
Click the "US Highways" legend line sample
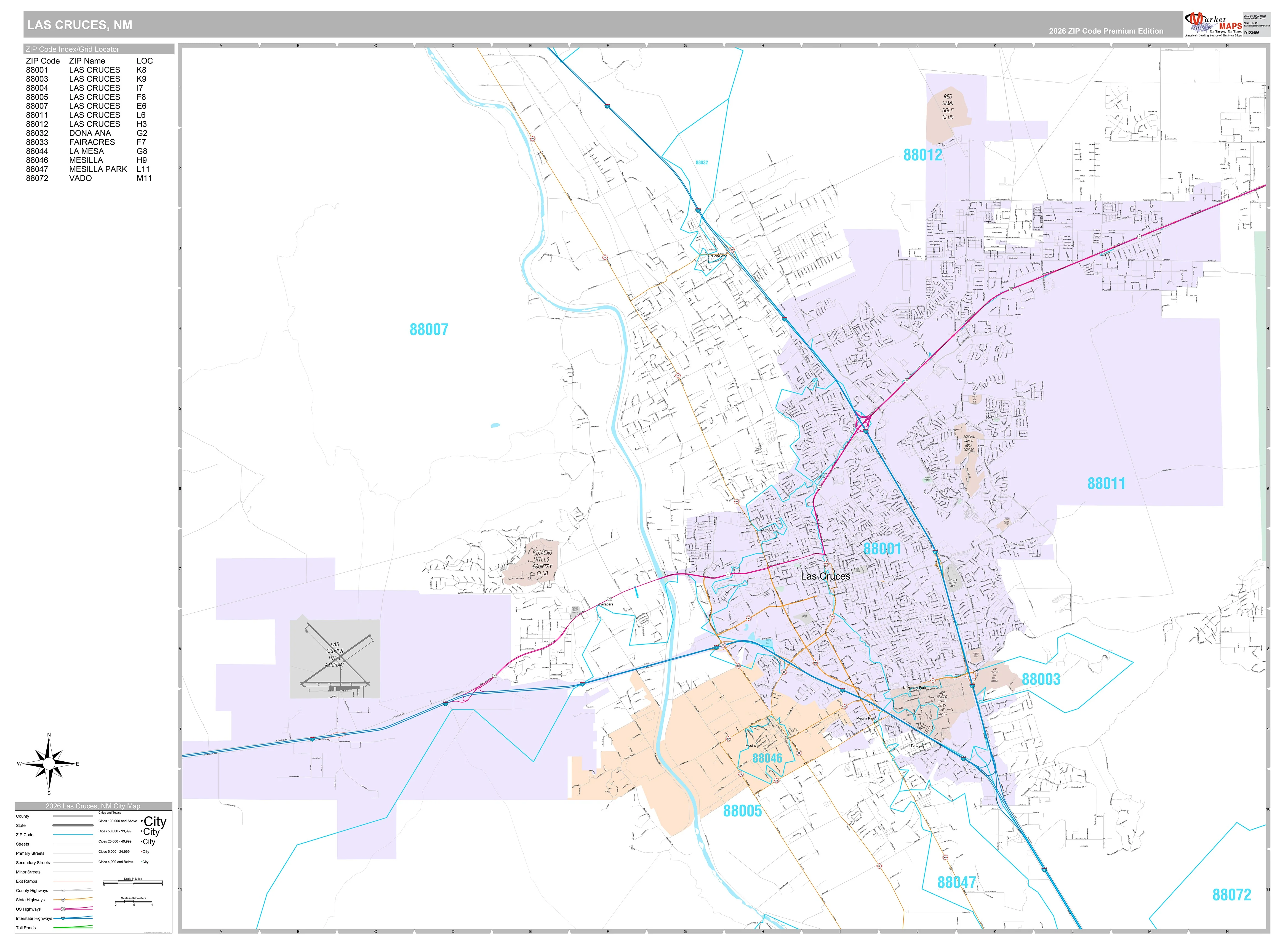pos(73,909)
